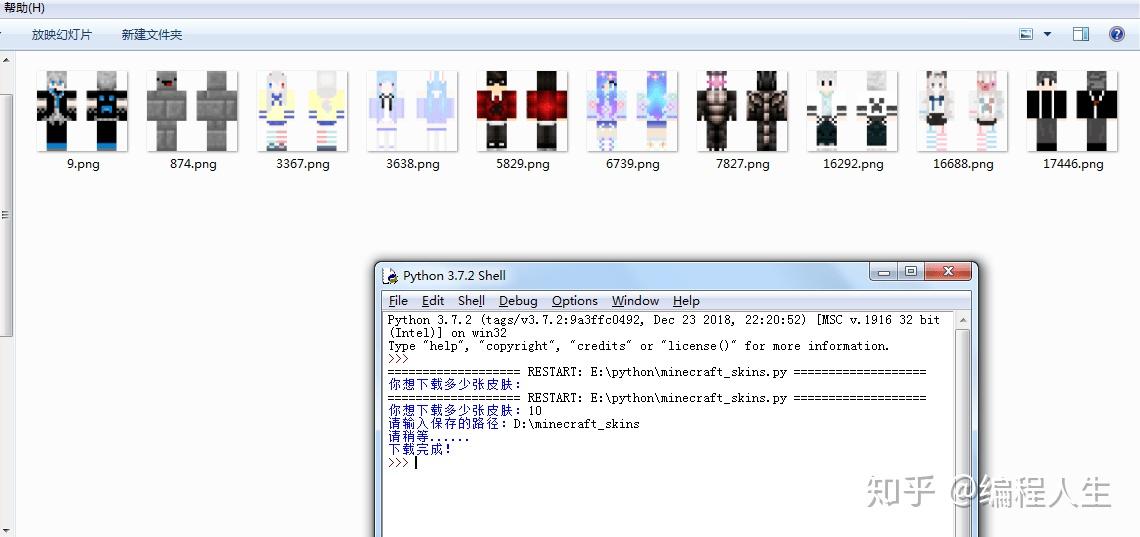The image size is (1140, 537).
Task: Click the file name 7827.png
Action: [742, 164]
